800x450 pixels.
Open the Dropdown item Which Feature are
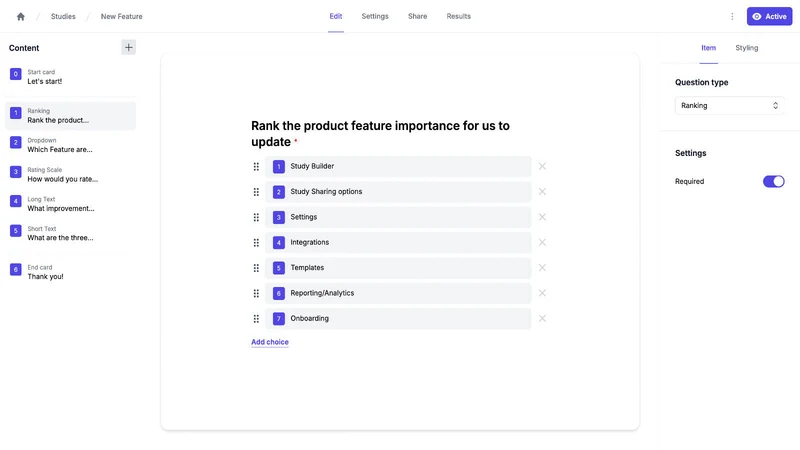click(x=70, y=145)
